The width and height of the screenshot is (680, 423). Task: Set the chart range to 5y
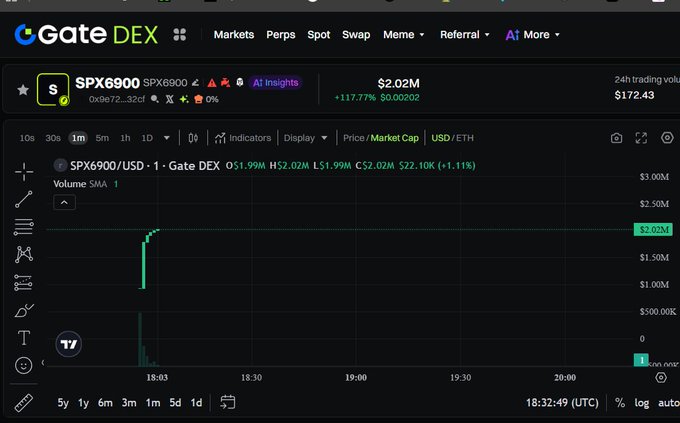point(63,403)
